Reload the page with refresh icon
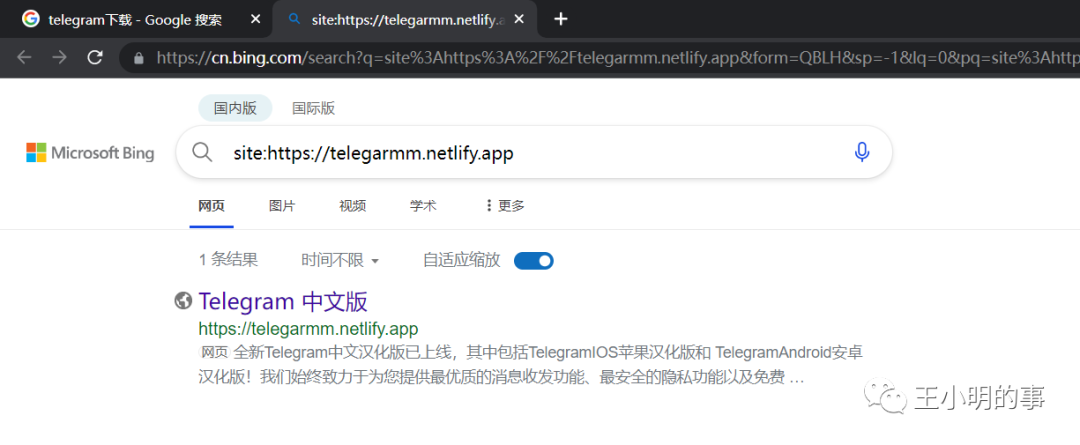 (x=96, y=57)
